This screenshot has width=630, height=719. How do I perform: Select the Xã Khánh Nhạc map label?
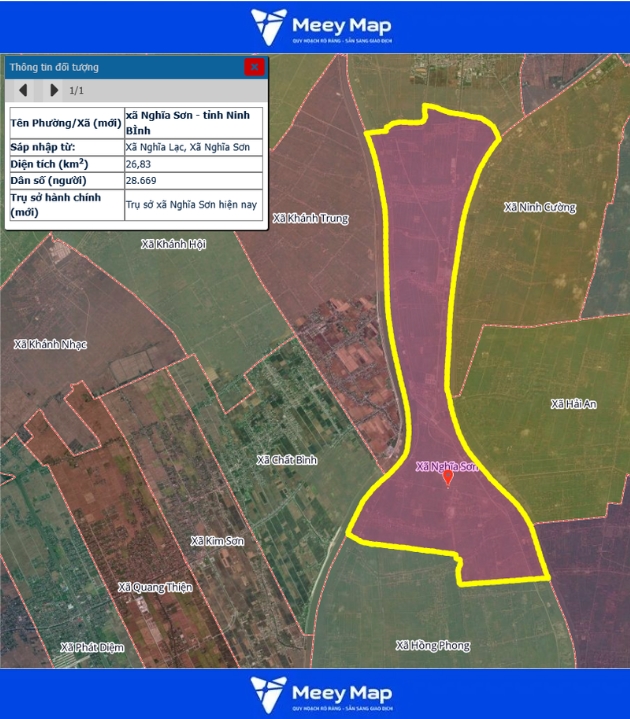(50, 344)
